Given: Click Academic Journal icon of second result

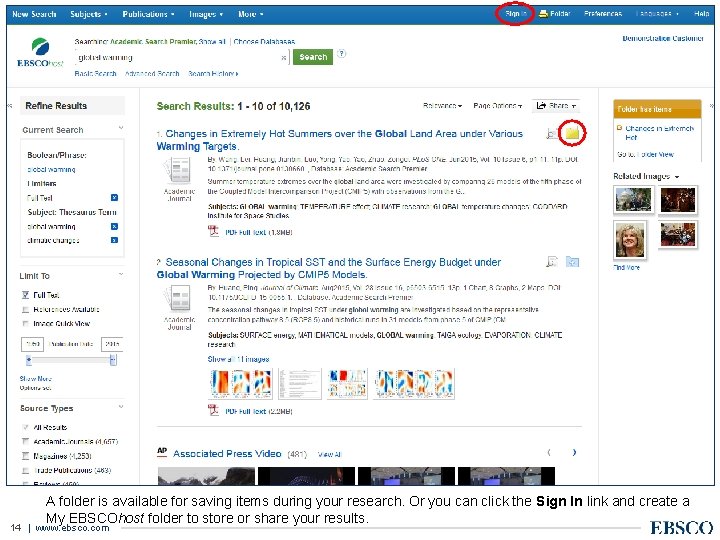Looking at the screenshot, I should coord(179,299).
